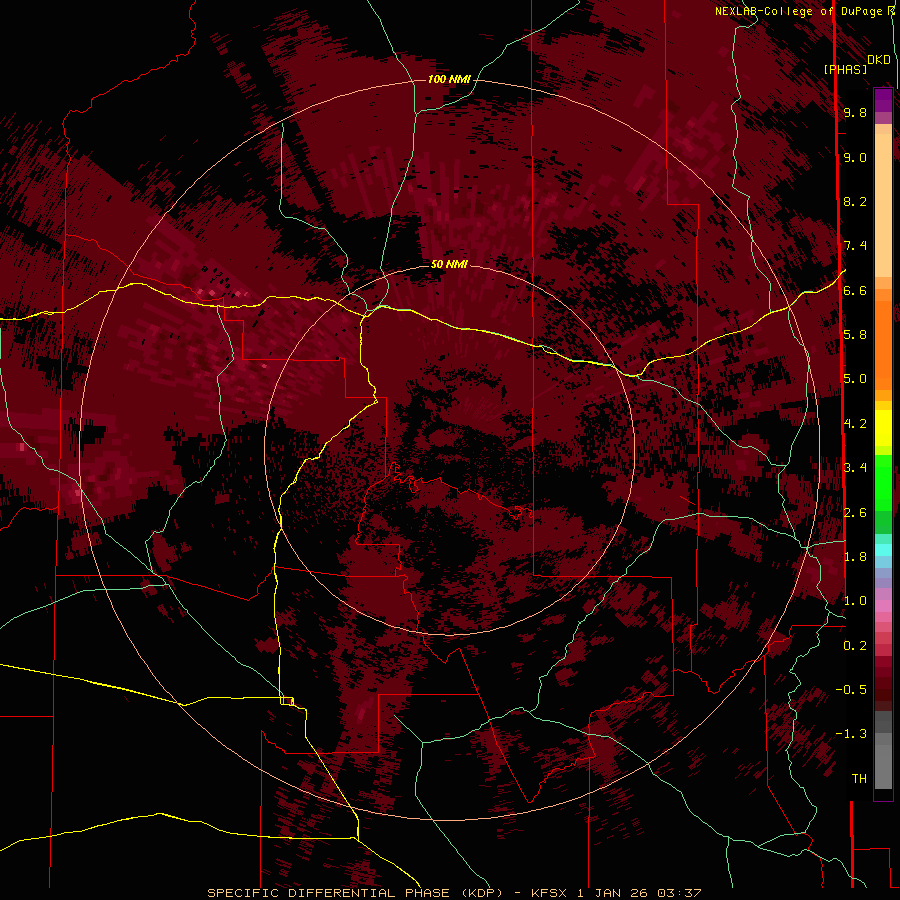Image resolution: width=900 pixels, height=900 pixels.
Task: Click the NEXLAB-College of DuPage credit text
Action: tap(800, 11)
